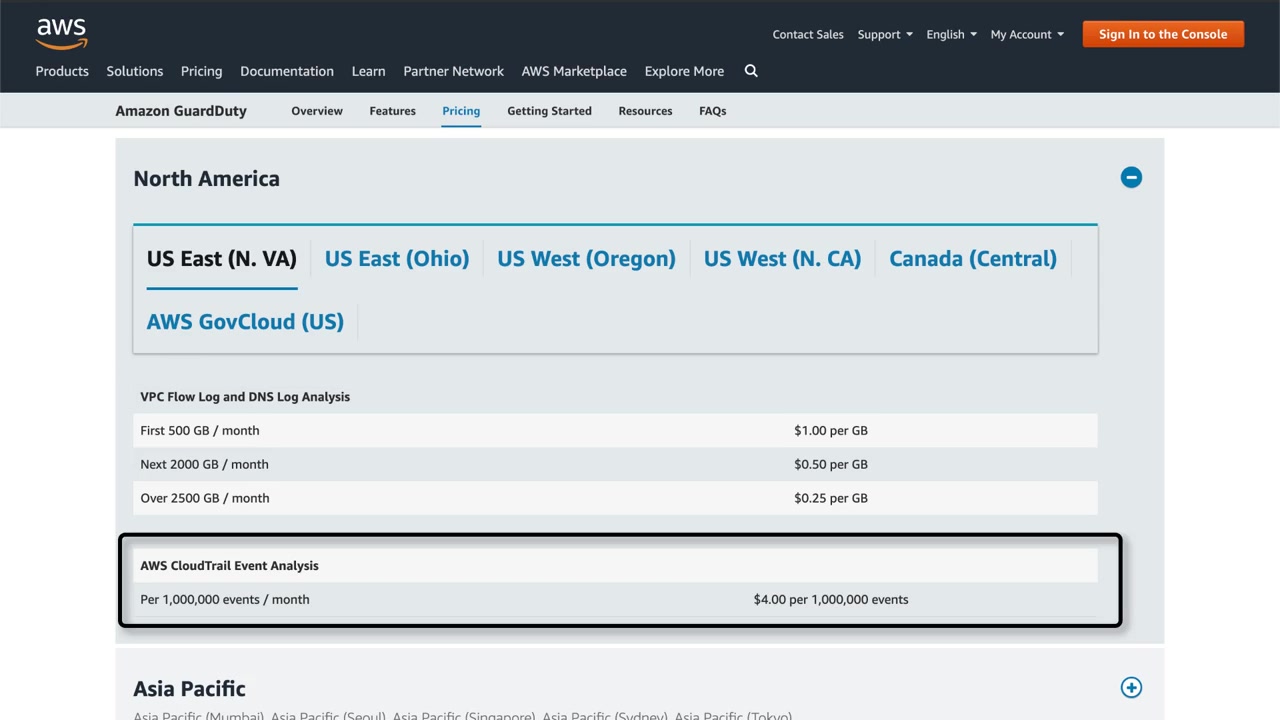Select the AWS GovCloud (US) region tab
Image resolution: width=1280 pixels, height=720 pixels.
tap(245, 322)
